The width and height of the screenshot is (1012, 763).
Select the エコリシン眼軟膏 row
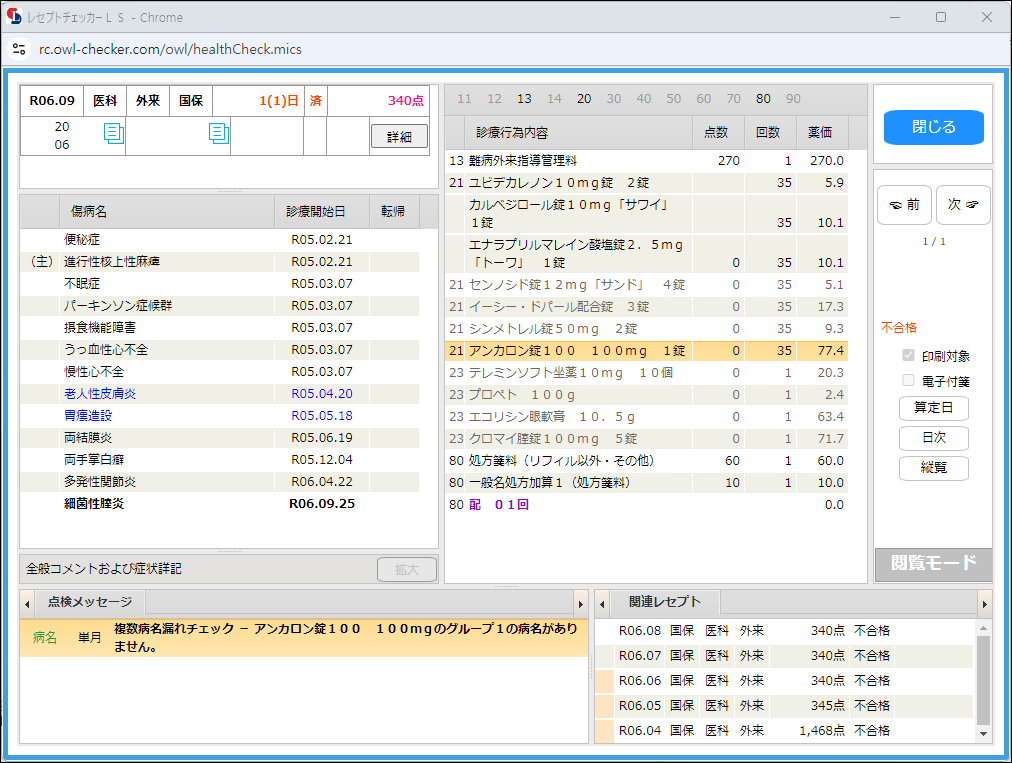(x=646, y=417)
